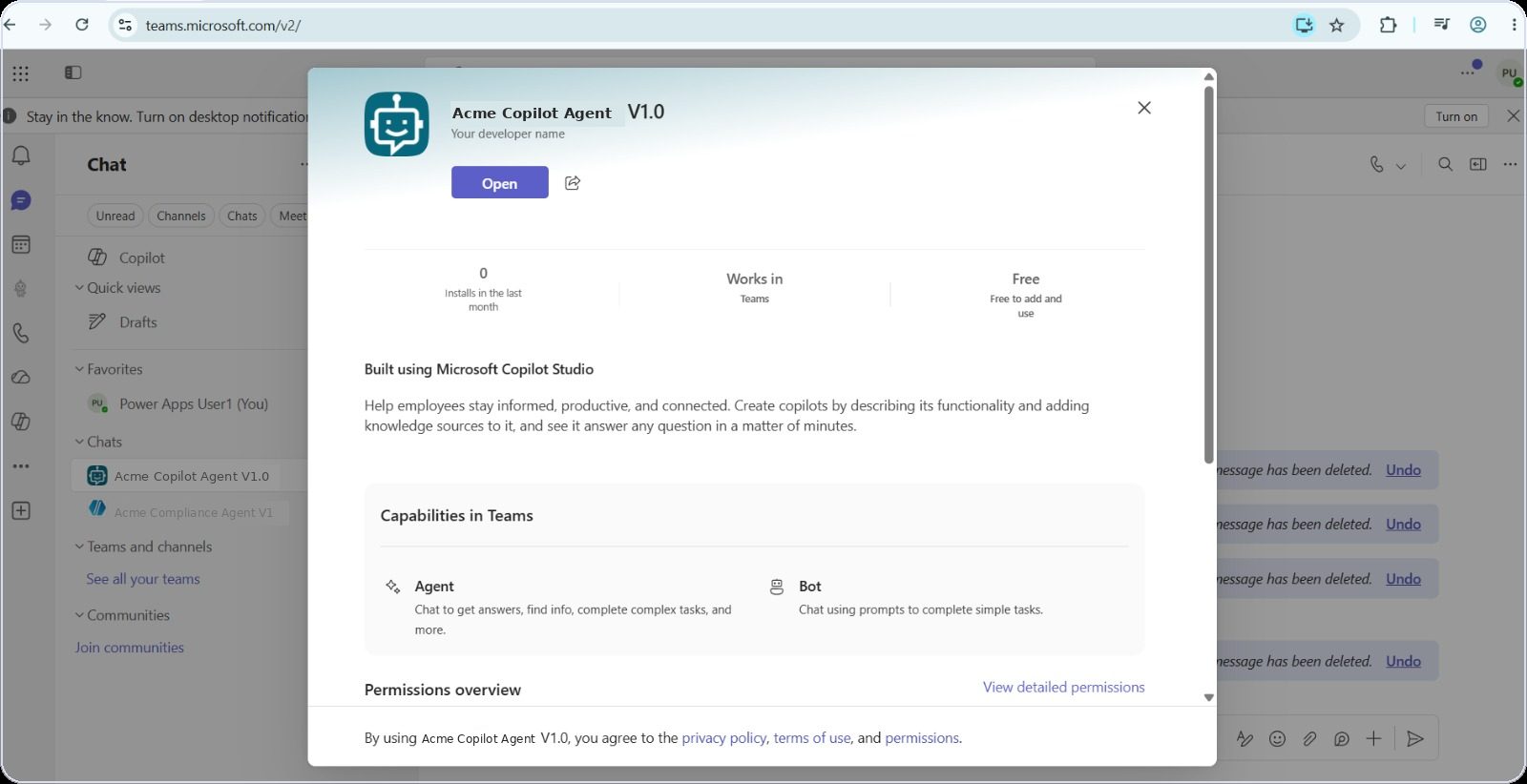Open browser extensions puzzle icon
The width and height of the screenshot is (1527, 784).
pos(1389,25)
